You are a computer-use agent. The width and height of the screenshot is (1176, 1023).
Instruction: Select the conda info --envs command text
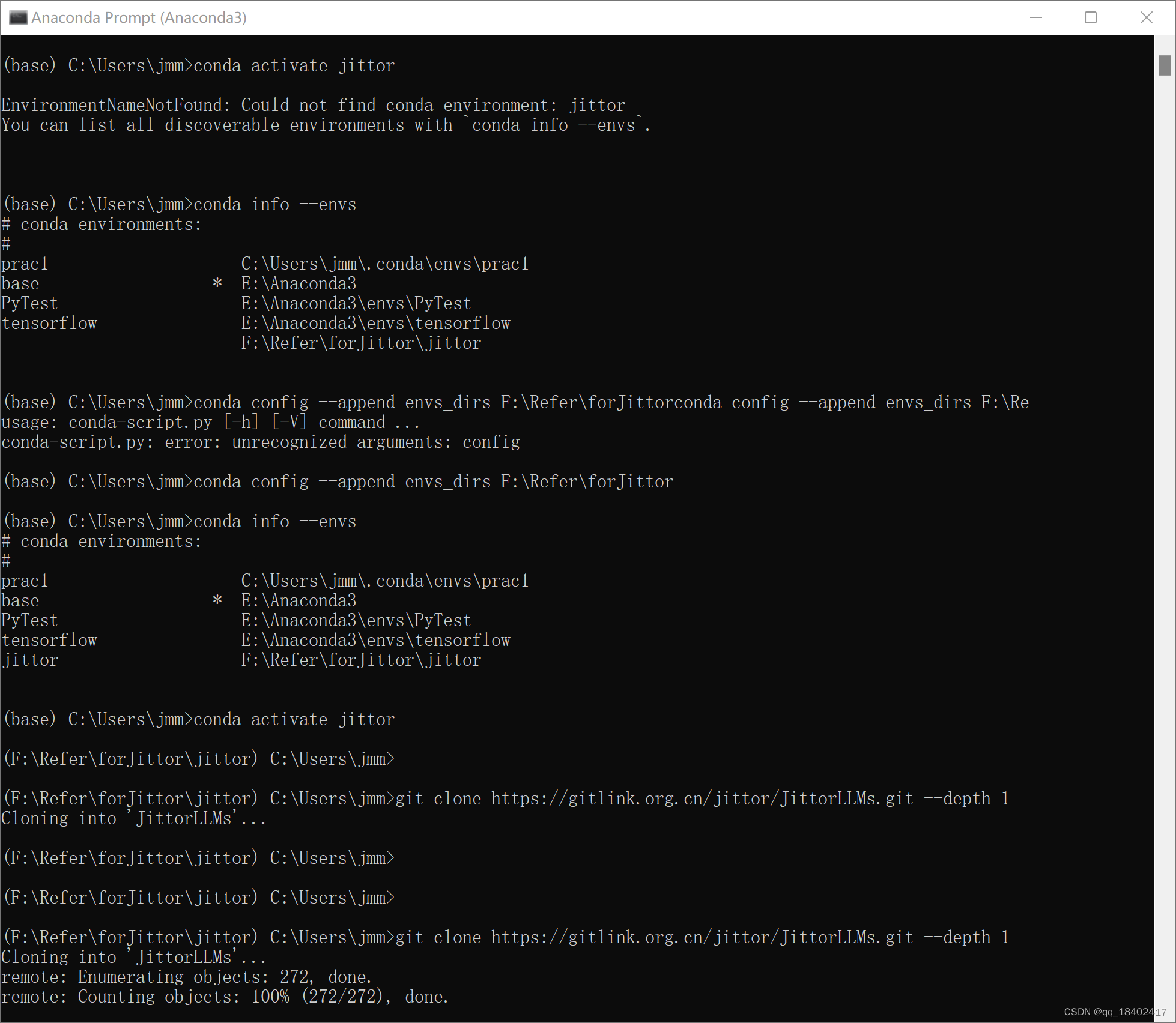273,204
